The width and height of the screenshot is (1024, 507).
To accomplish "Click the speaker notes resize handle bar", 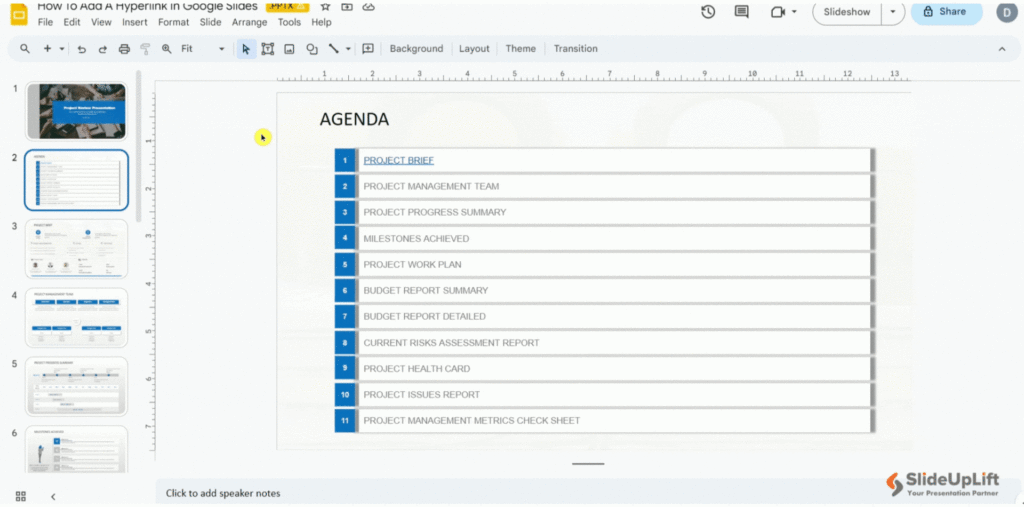I will point(588,464).
